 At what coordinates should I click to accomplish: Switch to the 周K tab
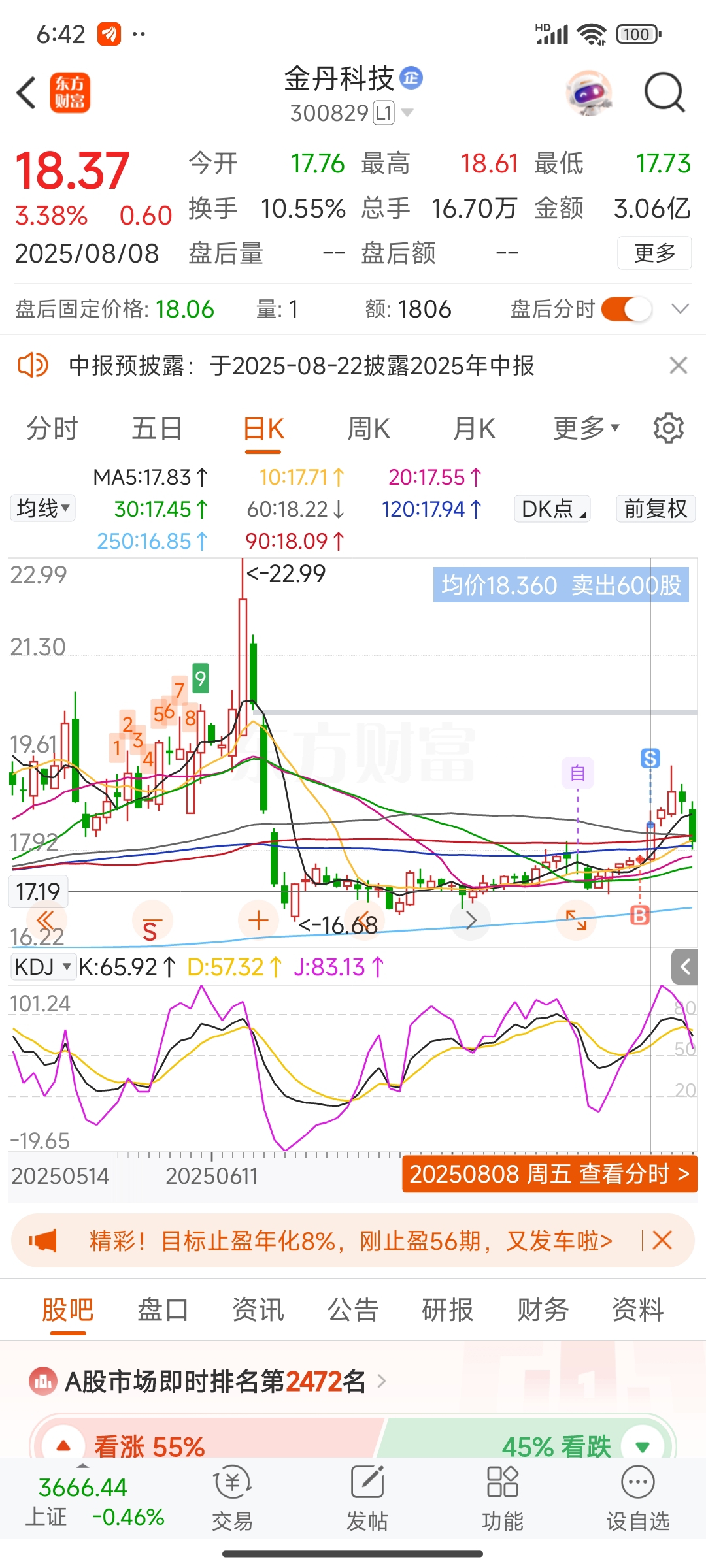(x=369, y=429)
